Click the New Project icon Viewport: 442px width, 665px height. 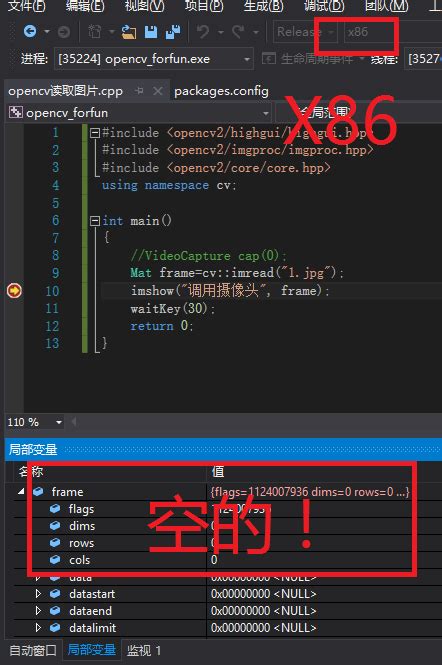click(x=94, y=32)
